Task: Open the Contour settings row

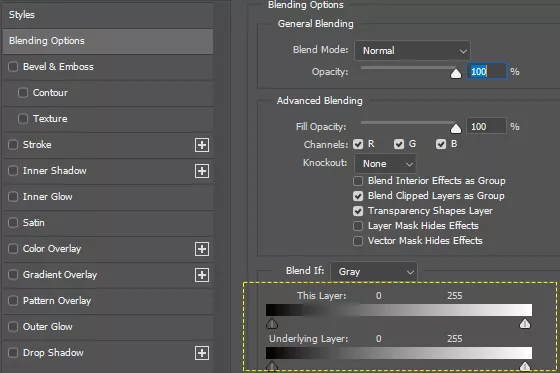Action: (108, 93)
